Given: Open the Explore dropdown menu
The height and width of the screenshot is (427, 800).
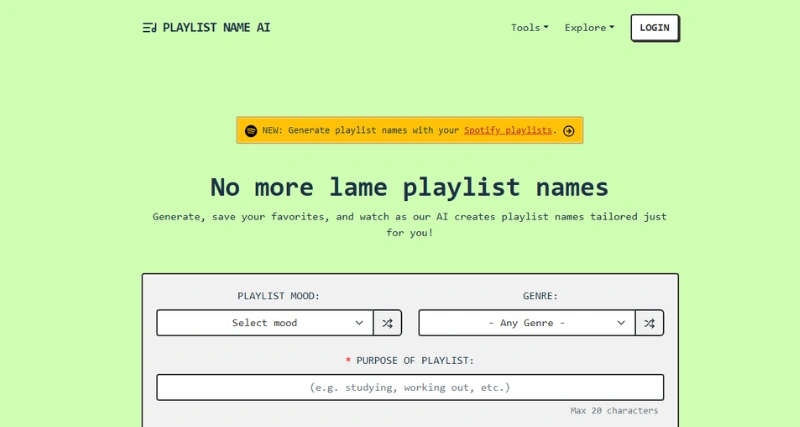Looking at the screenshot, I should point(589,28).
